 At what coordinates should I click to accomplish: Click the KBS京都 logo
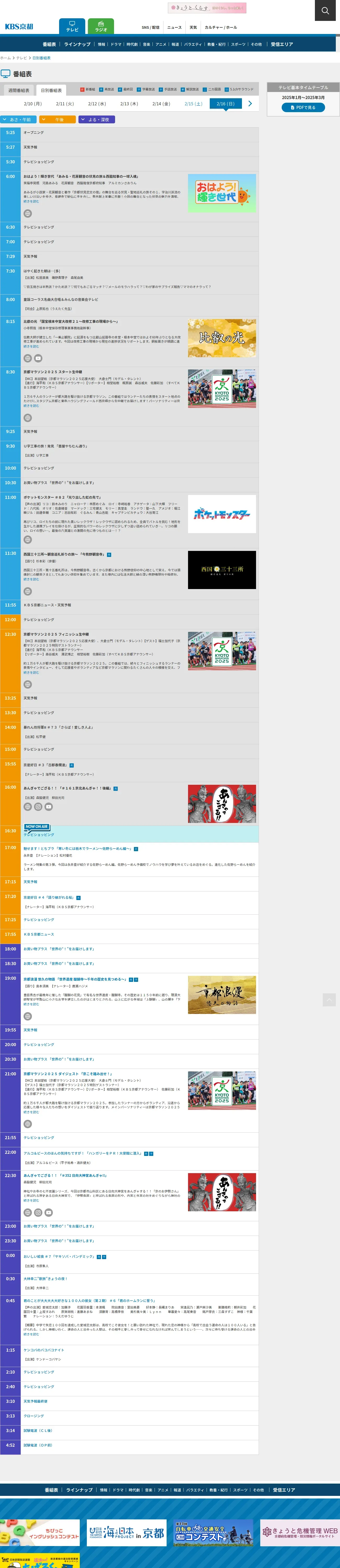pyautogui.click(x=19, y=26)
